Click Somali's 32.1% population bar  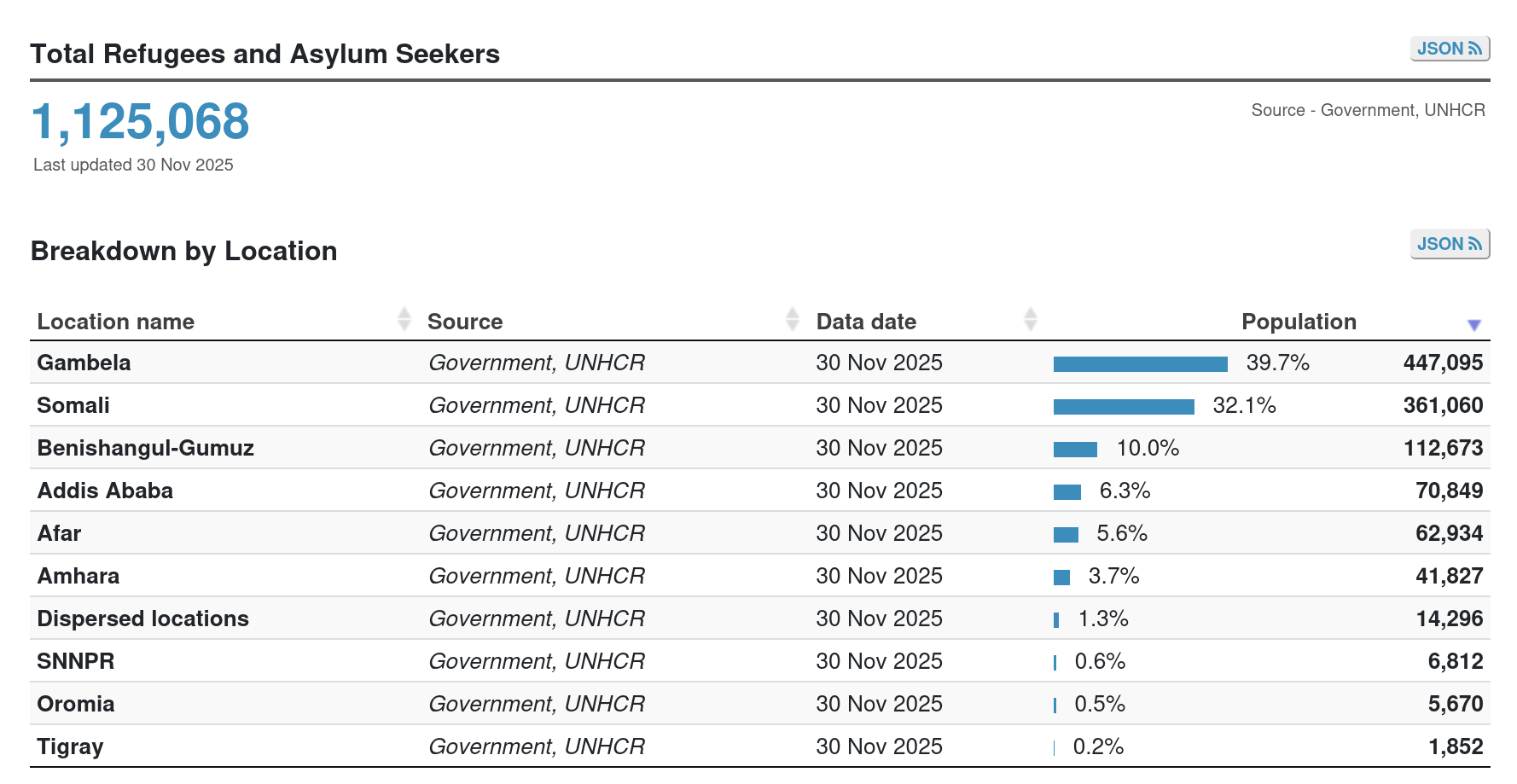coord(1124,407)
